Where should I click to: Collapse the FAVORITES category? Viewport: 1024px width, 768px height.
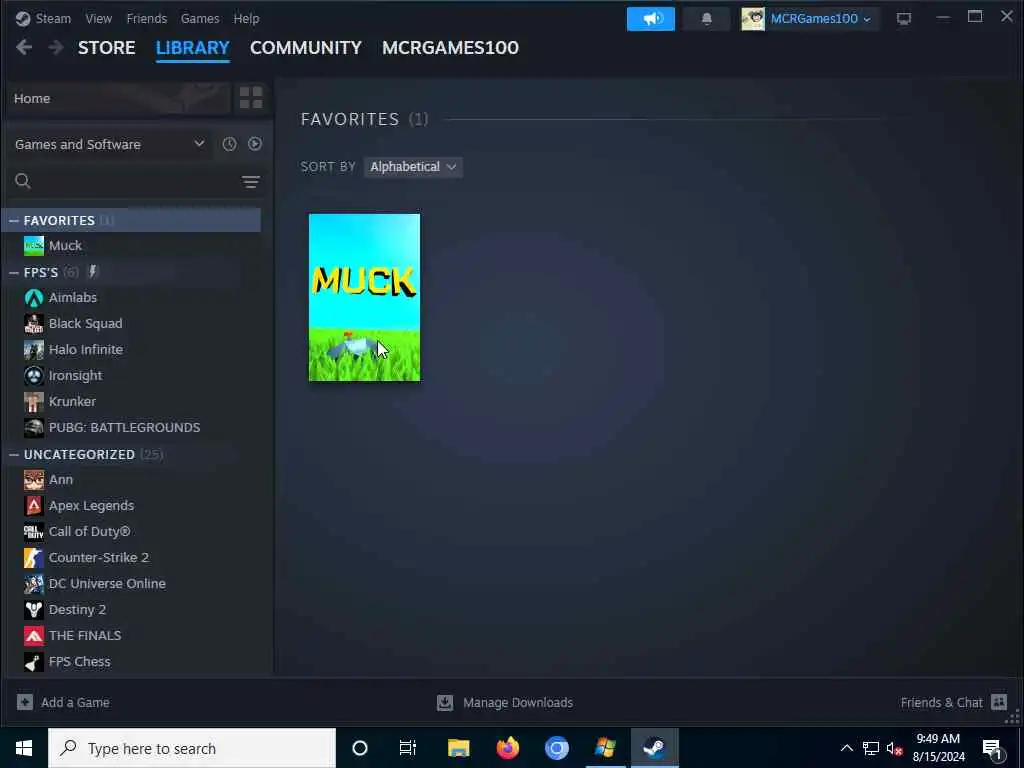[14, 221]
